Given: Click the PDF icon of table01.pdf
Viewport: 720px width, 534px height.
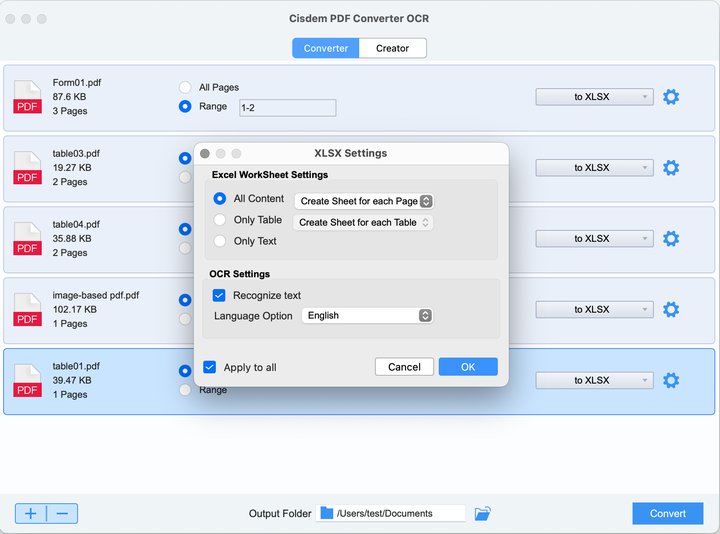Looking at the screenshot, I should [27, 380].
